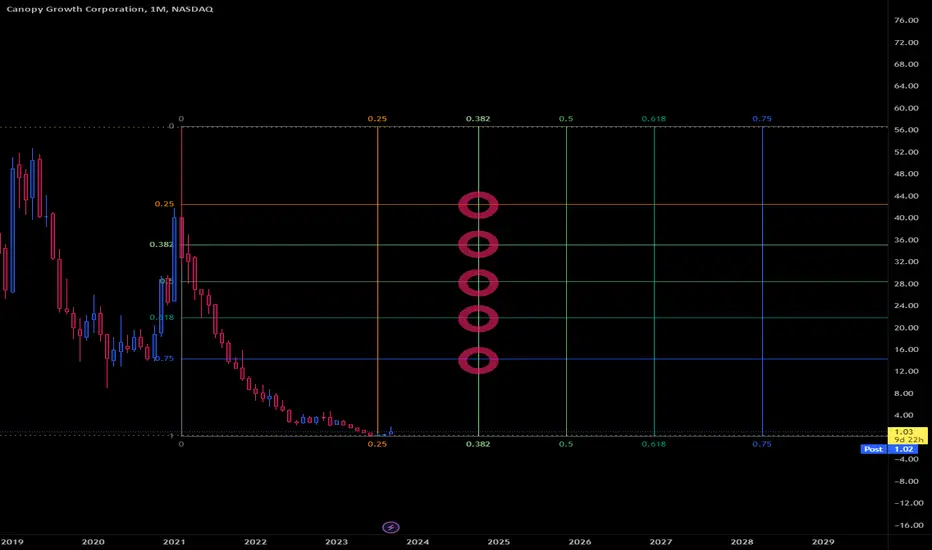Click the purple lightning events icon
This screenshot has width=932, height=550.
click(391, 527)
